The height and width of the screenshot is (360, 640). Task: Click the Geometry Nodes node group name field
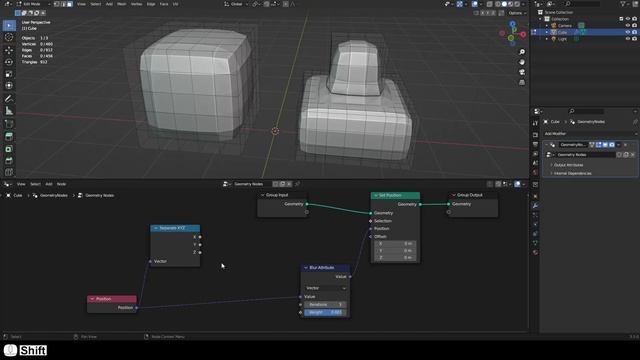tap(585, 155)
